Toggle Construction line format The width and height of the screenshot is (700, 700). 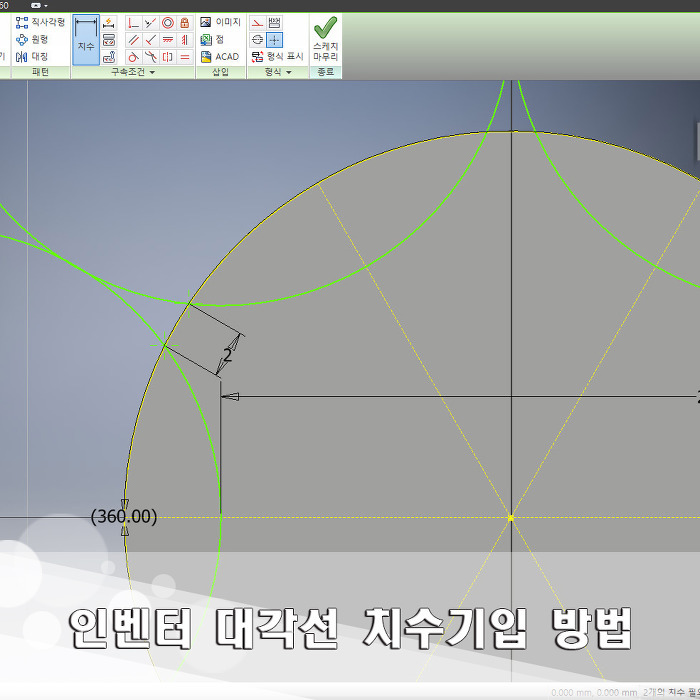tap(257, 23)
